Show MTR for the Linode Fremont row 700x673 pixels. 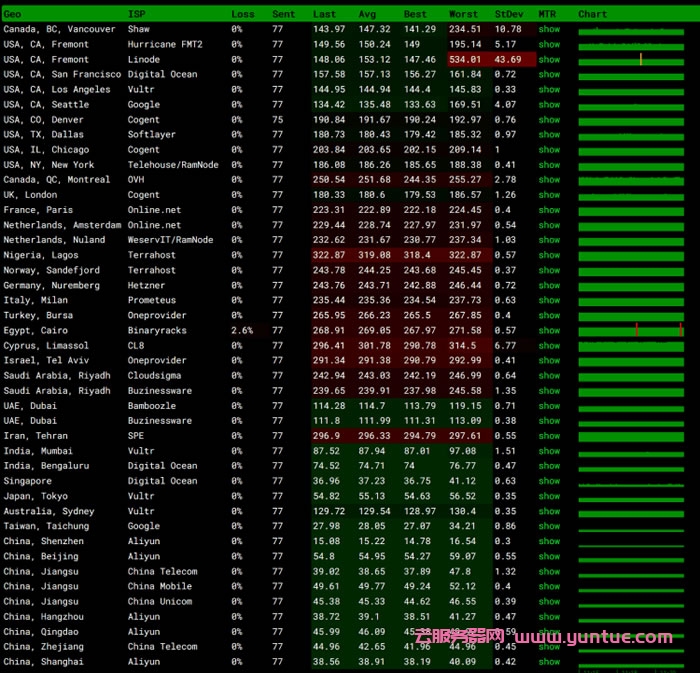coord(549,59)
